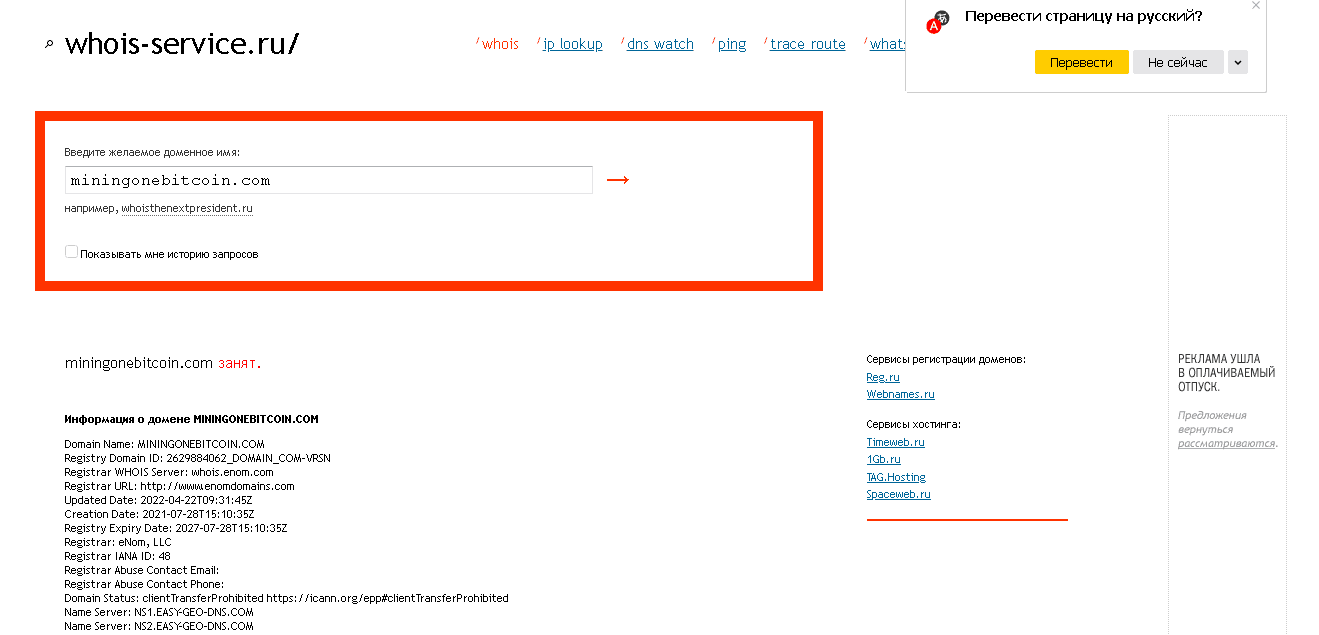Click the Не сейчас button
The image size is (1319, 635).
point(1177,62)
